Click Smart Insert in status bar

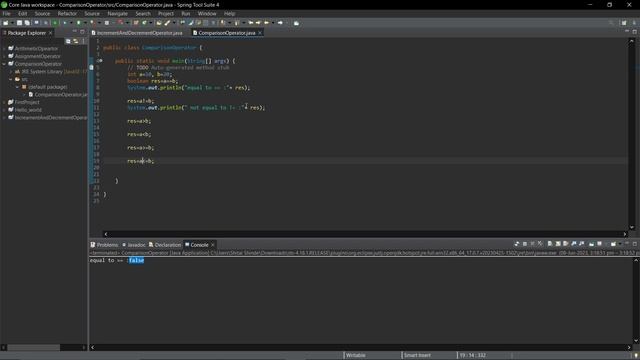coord(417,355)
